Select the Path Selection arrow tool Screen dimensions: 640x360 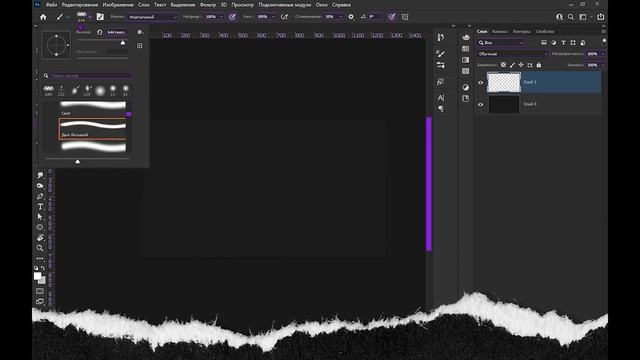40,217
